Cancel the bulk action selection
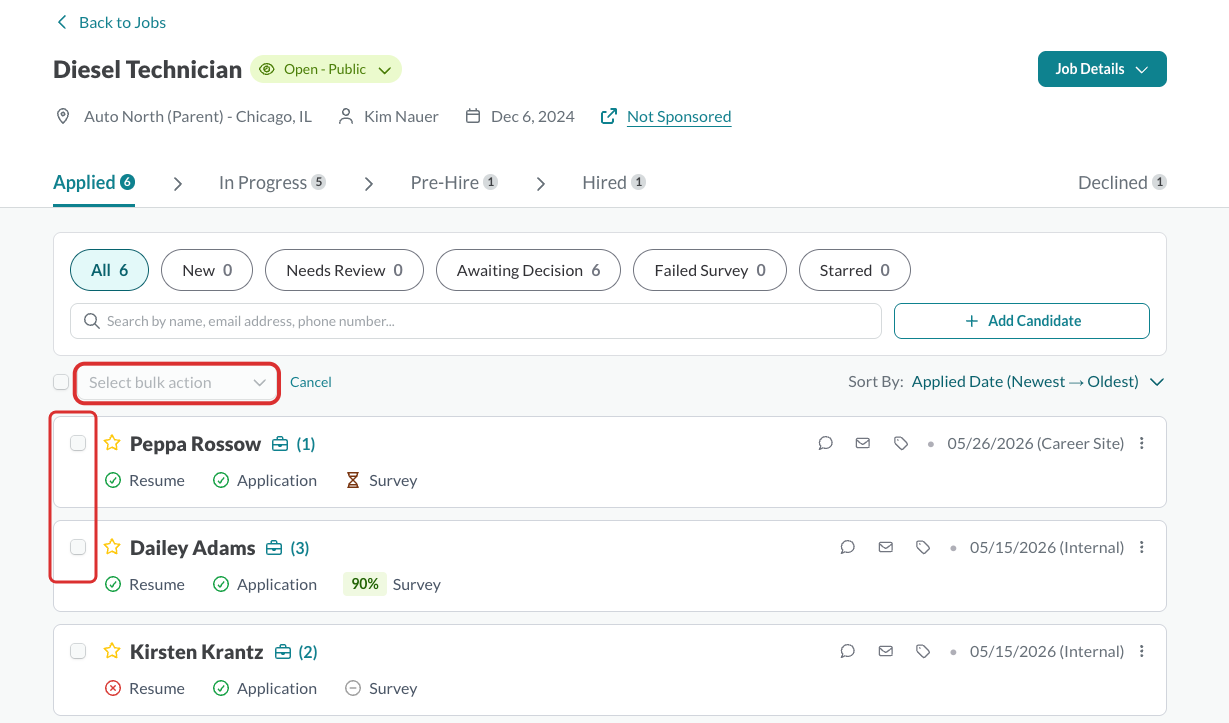Screen dimensions: 1229x723 click(x=311, y=382)
